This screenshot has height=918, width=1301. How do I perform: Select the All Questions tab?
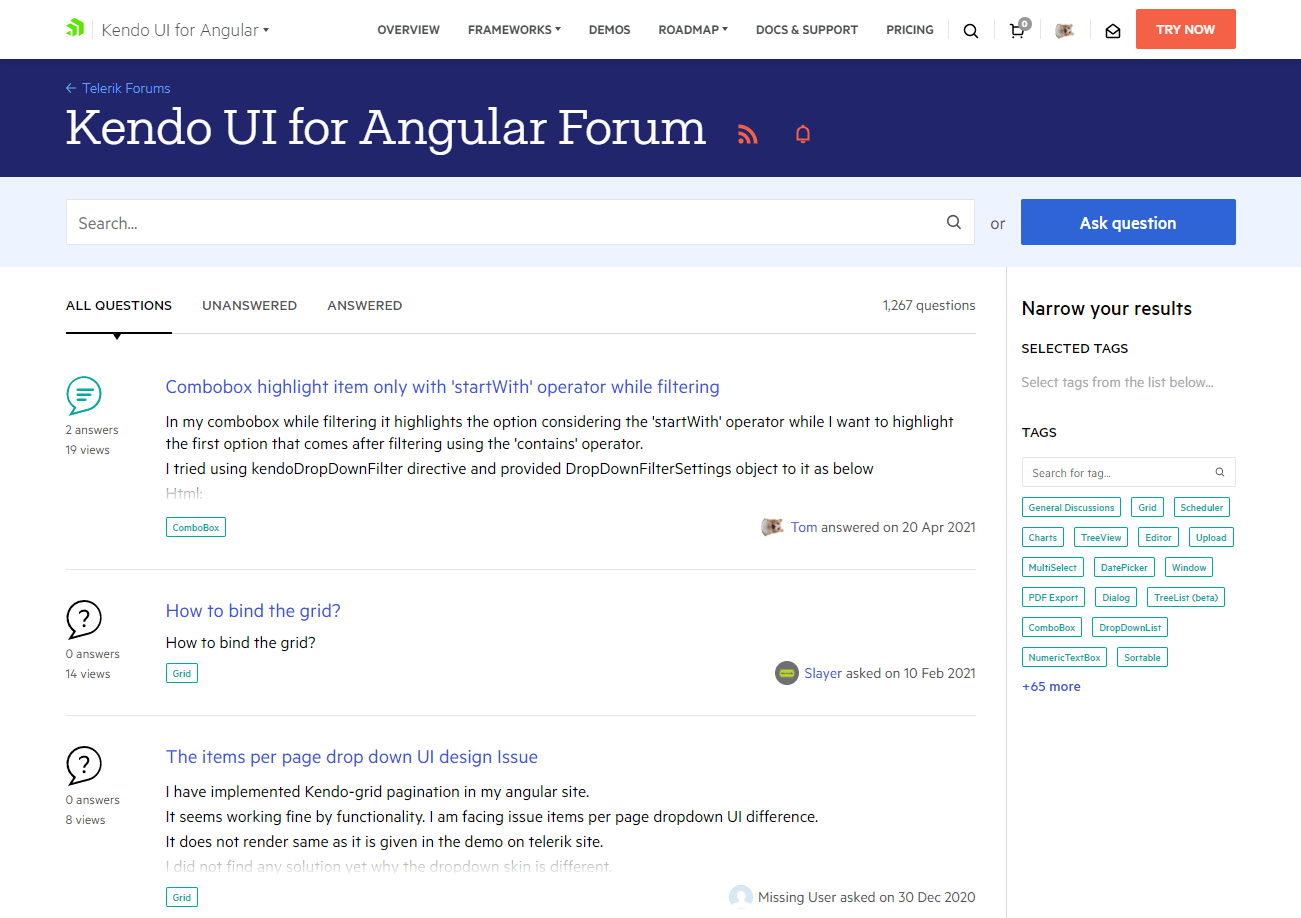point(119,306)
